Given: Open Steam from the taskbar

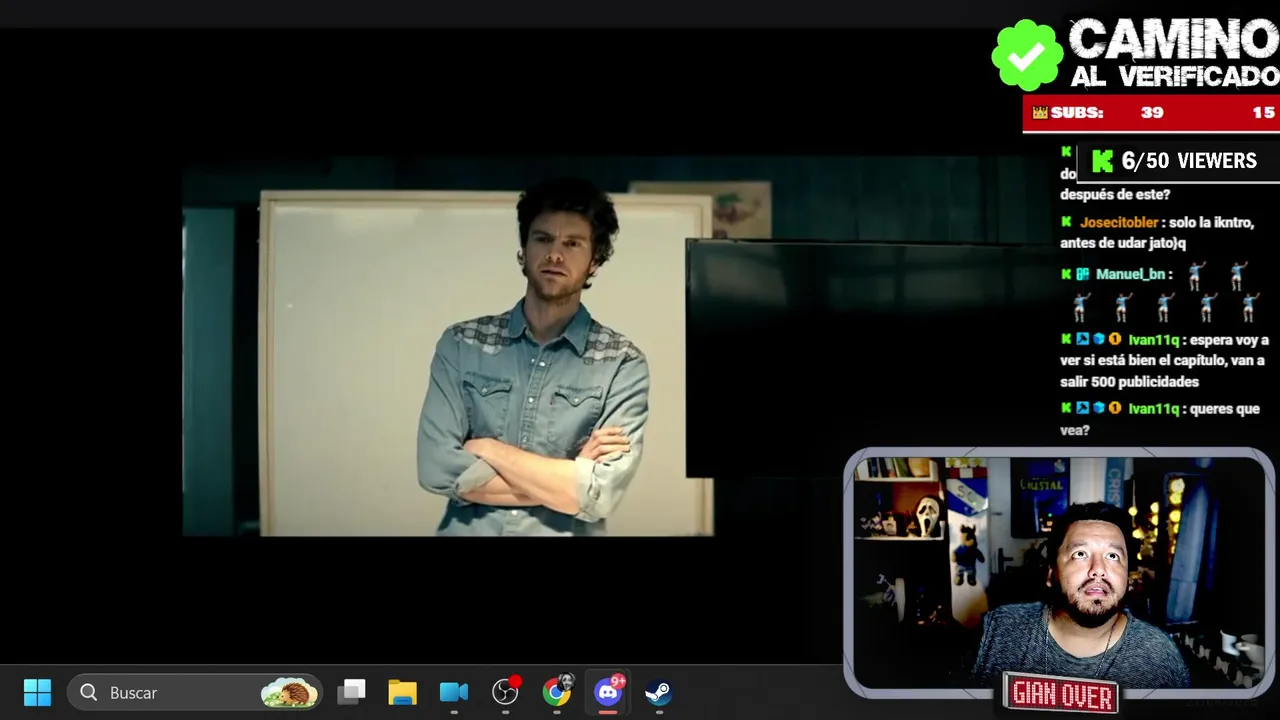Looking at the screenshot, I should (x=658, y=692).
